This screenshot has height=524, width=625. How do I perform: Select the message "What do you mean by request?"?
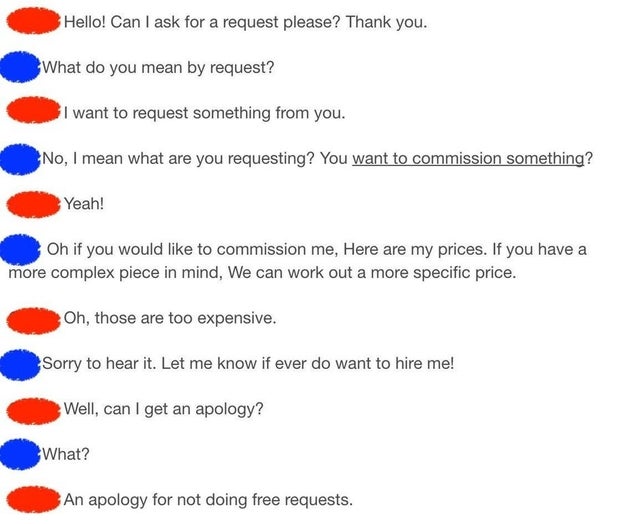158,68
